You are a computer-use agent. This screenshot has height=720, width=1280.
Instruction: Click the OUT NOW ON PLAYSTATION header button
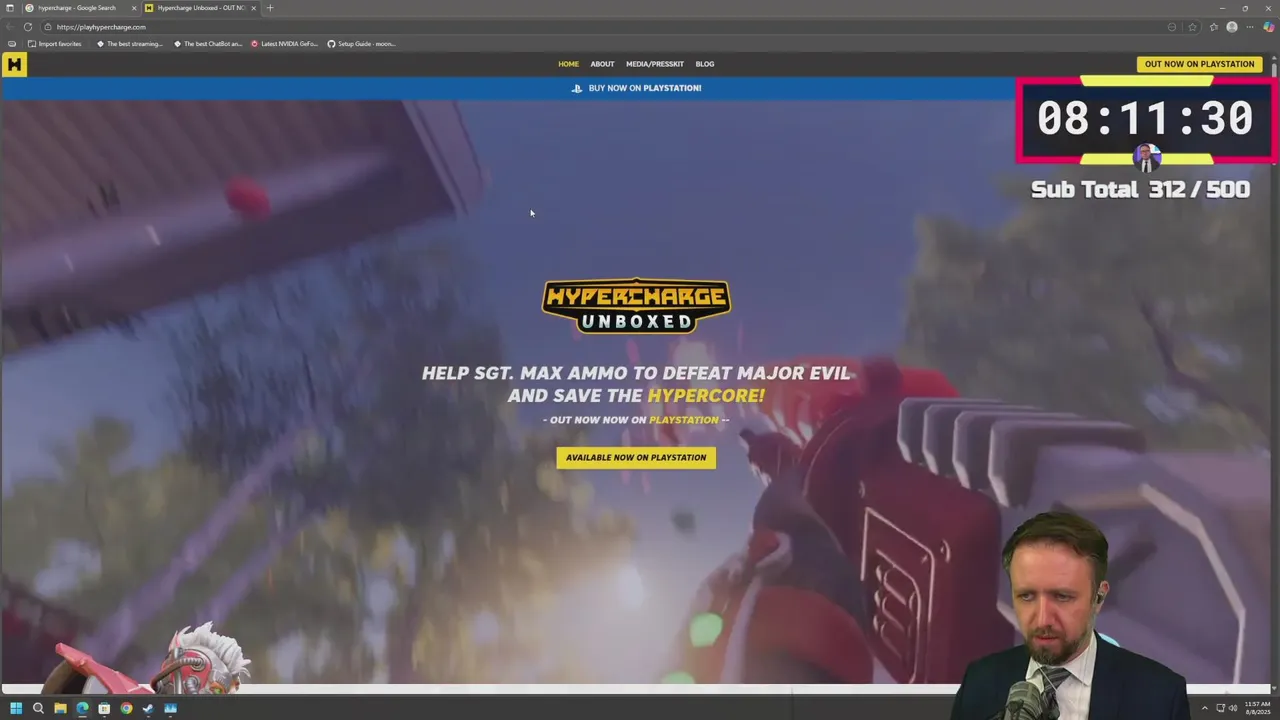tap(1199, 64)
